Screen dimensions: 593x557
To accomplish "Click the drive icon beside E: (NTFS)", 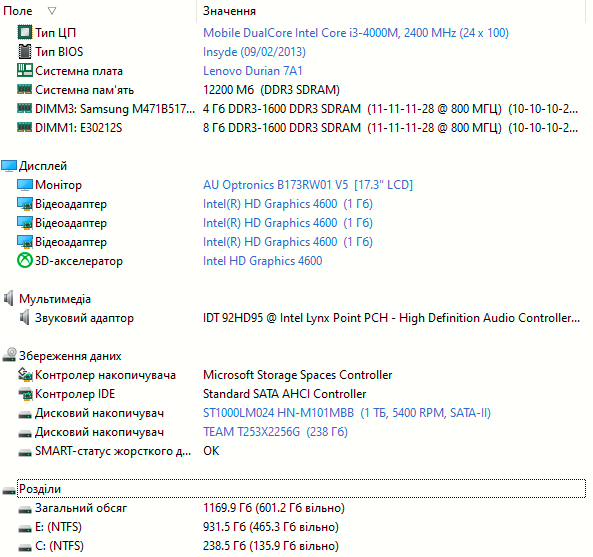I will point(25,529).
